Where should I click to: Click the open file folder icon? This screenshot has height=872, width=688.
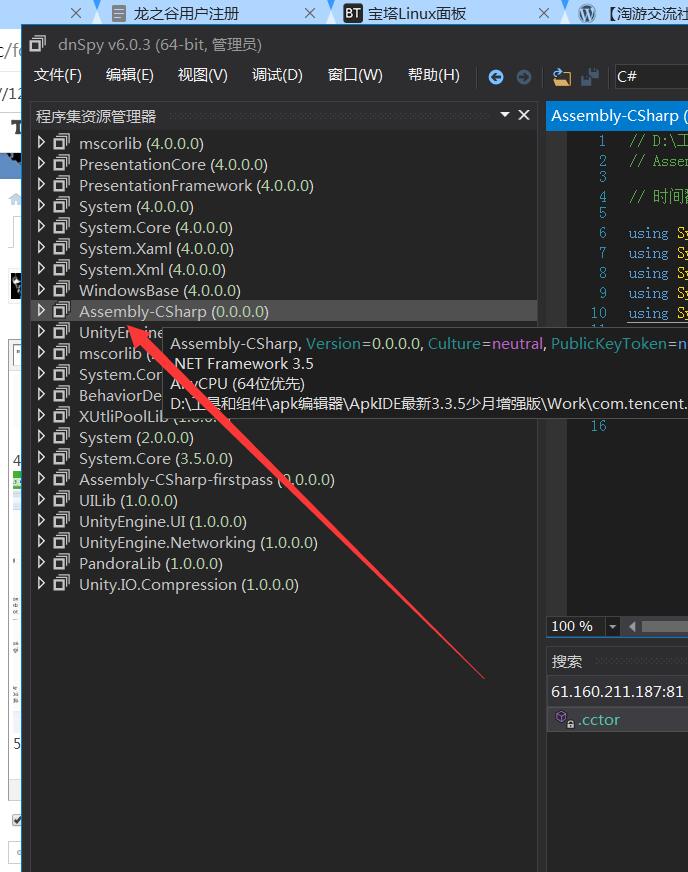561,76
